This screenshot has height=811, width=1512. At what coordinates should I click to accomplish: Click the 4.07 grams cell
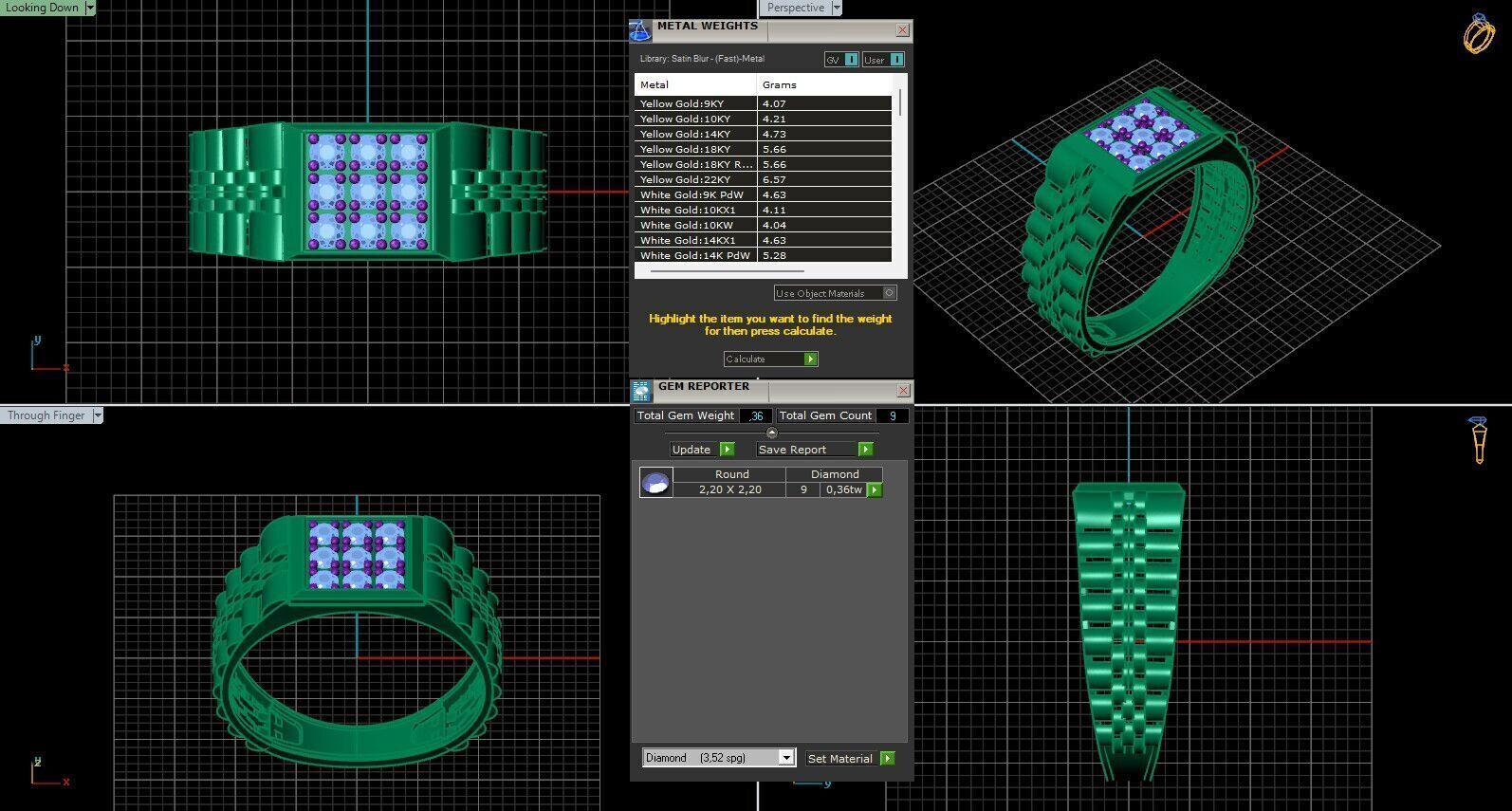(x=824, y=103)
